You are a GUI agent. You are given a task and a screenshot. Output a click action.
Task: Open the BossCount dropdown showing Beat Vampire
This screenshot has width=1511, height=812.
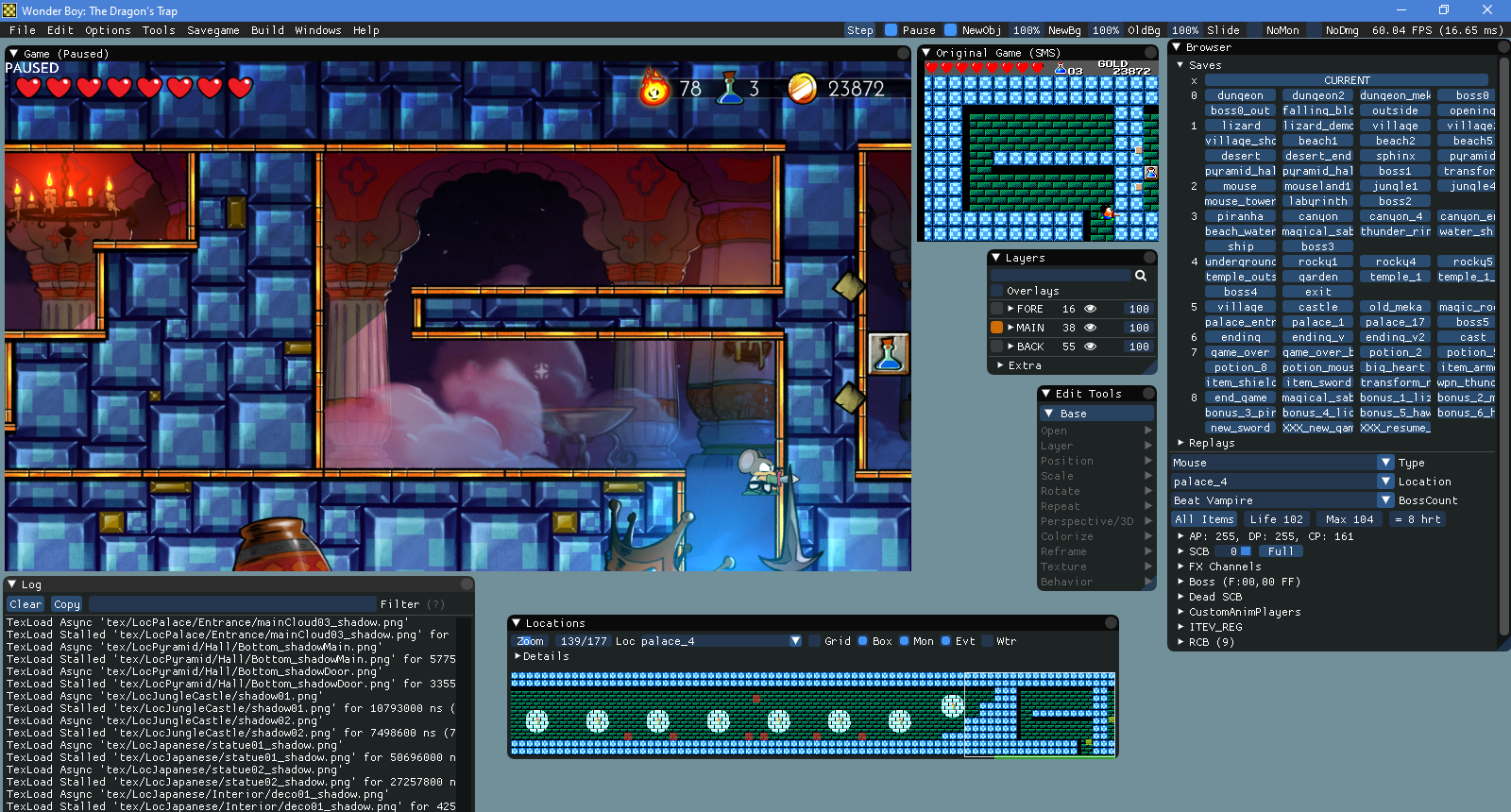(x=1385, y=500)
